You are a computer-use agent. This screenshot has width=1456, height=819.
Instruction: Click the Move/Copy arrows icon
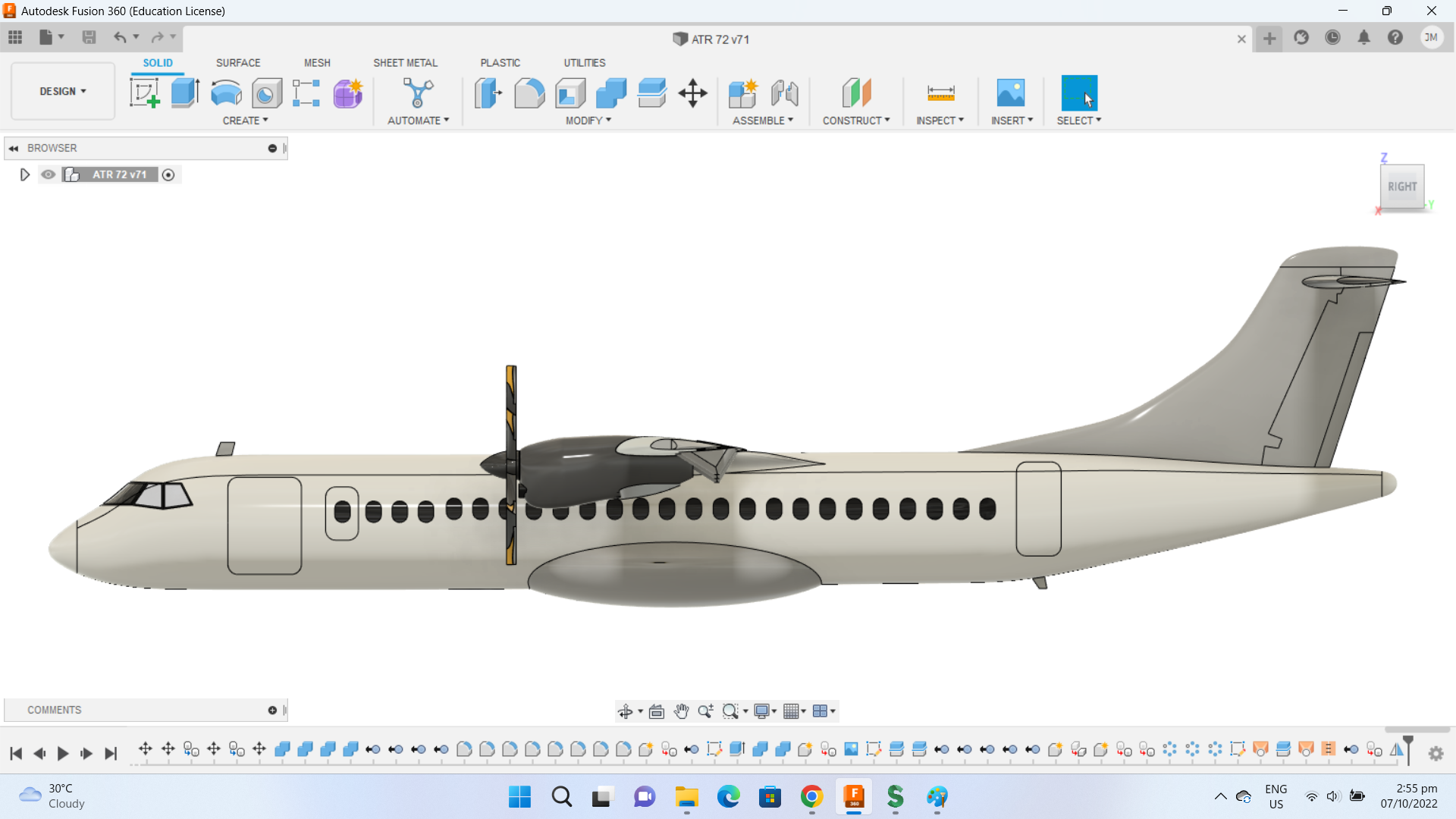(x=692, y=93)
